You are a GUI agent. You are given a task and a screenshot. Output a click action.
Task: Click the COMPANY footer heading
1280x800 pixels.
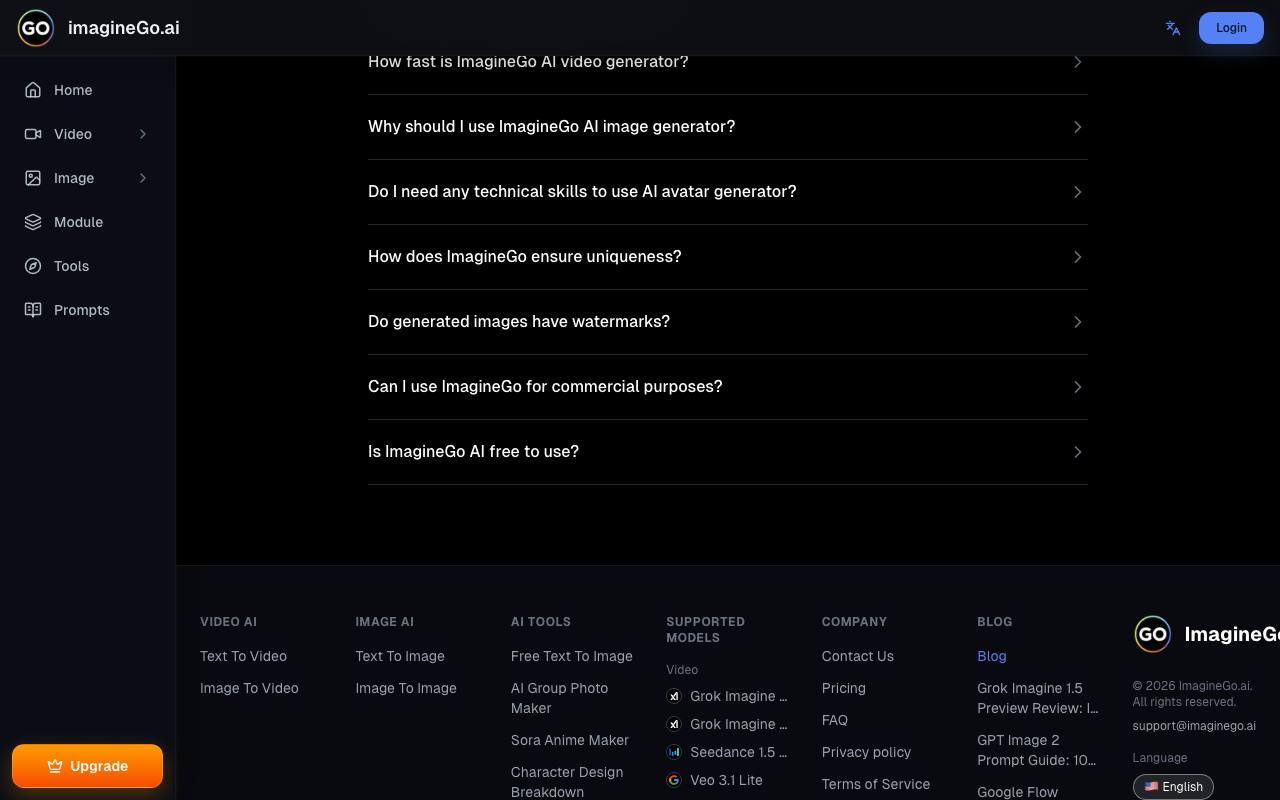pos(855,622)
